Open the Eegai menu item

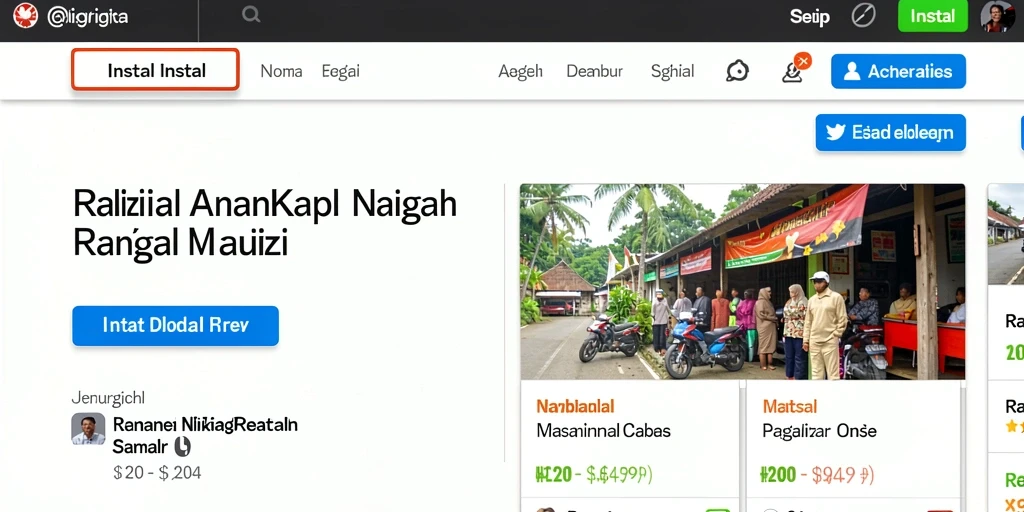pyautogui.click(x=340, y=71)
